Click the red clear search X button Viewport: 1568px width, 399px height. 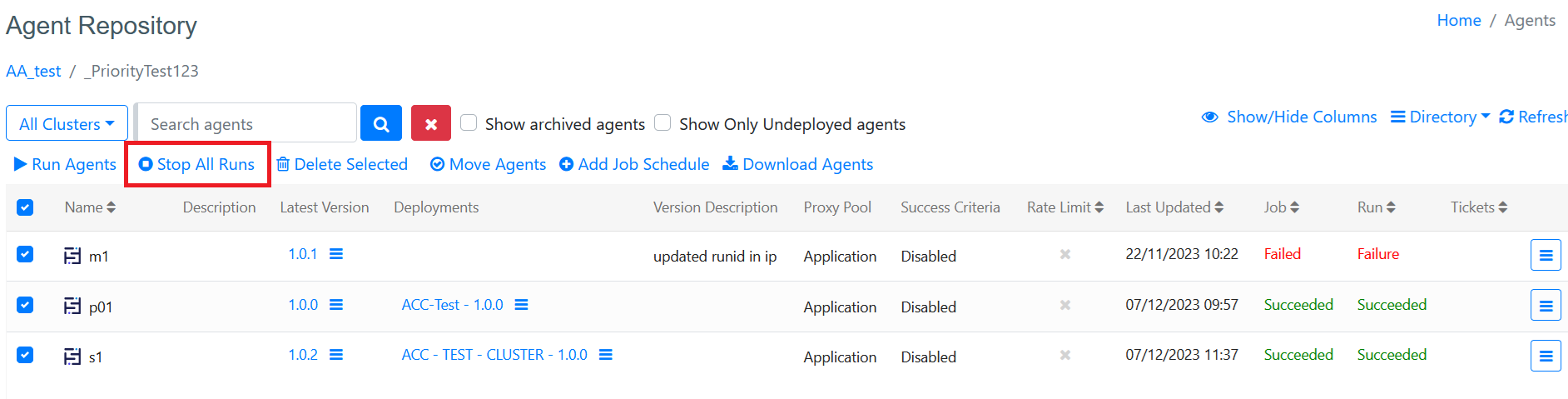click(430, 123)
